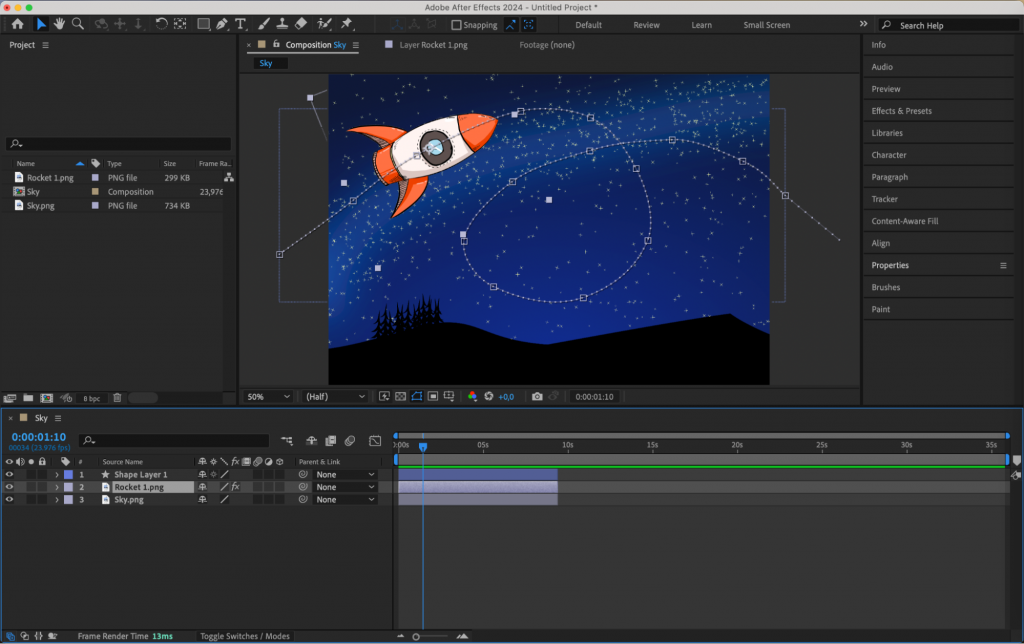
Task: Open the resolution dropdown showing Half
Action: pos(333,396)
